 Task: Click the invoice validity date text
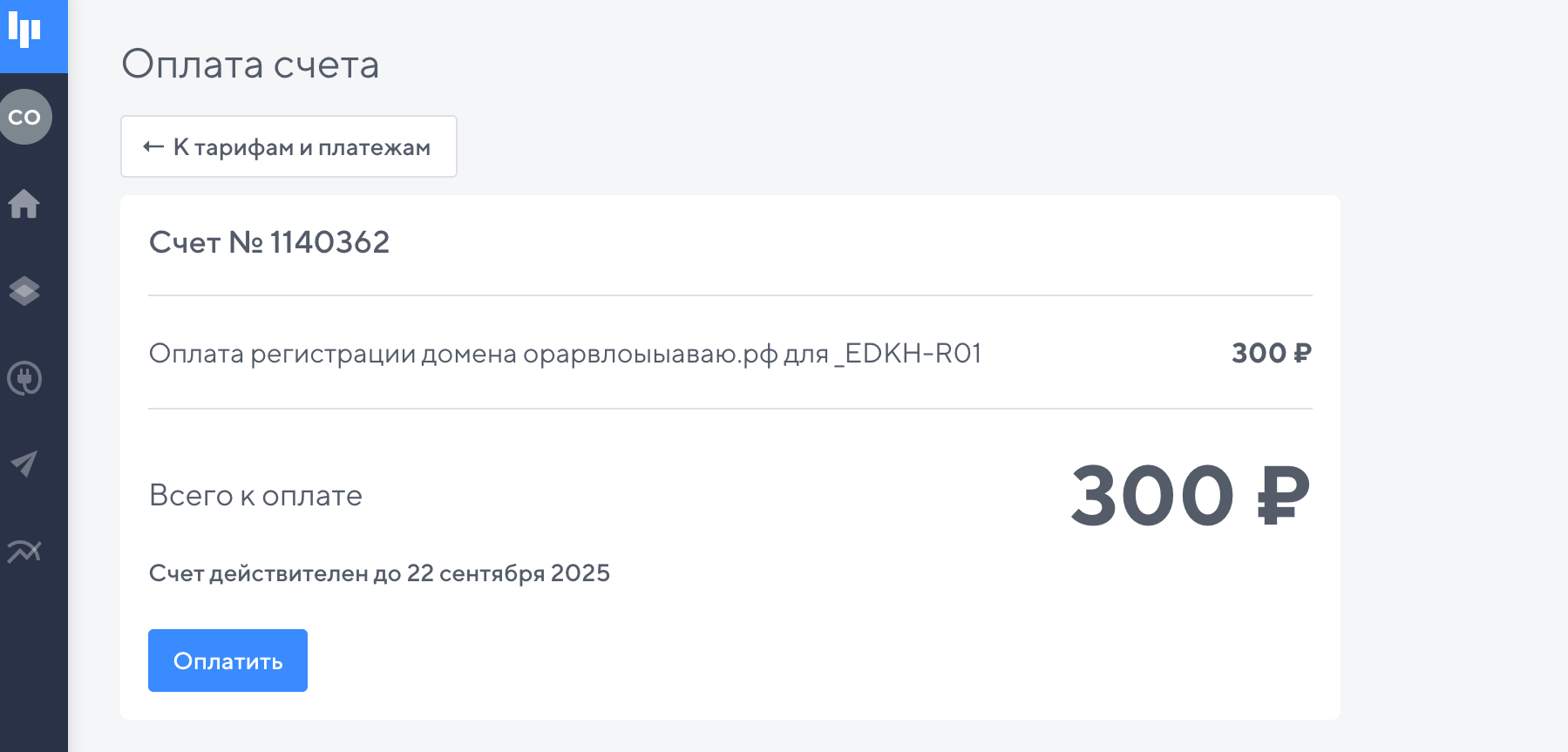tap(379, 573)
